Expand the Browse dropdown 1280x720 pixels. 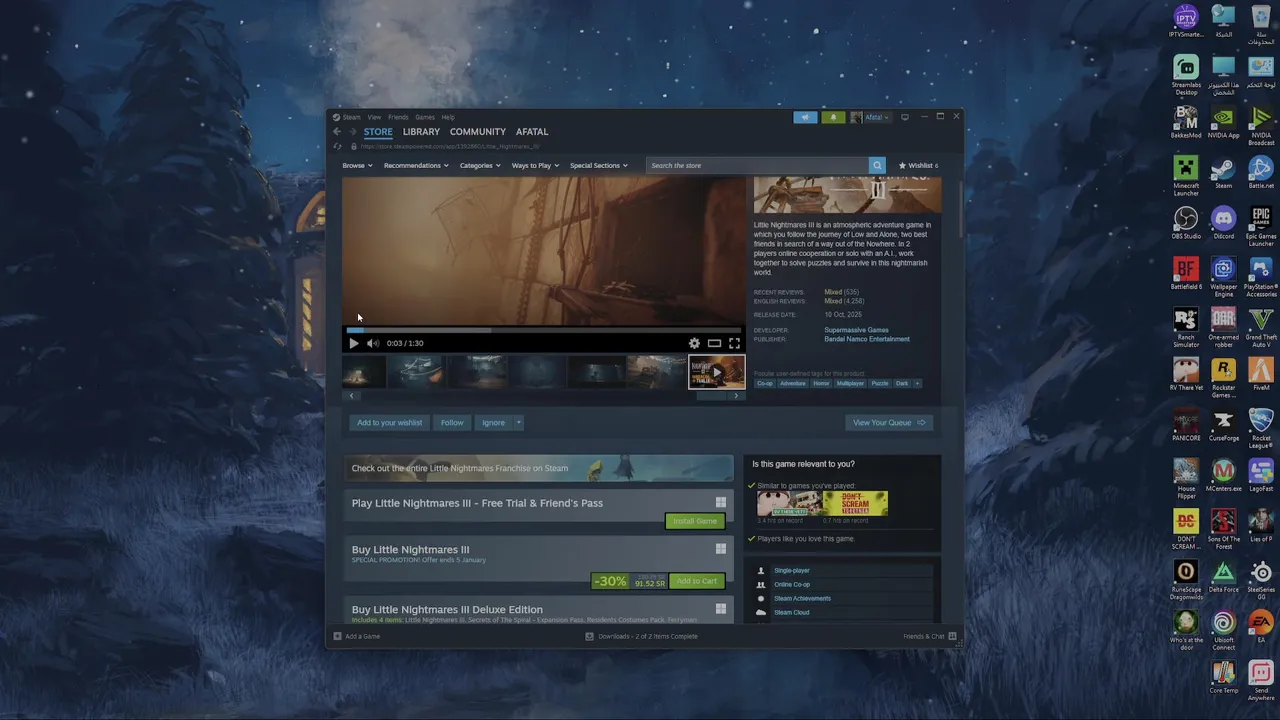pyautogui.click(x=357, y=165)
